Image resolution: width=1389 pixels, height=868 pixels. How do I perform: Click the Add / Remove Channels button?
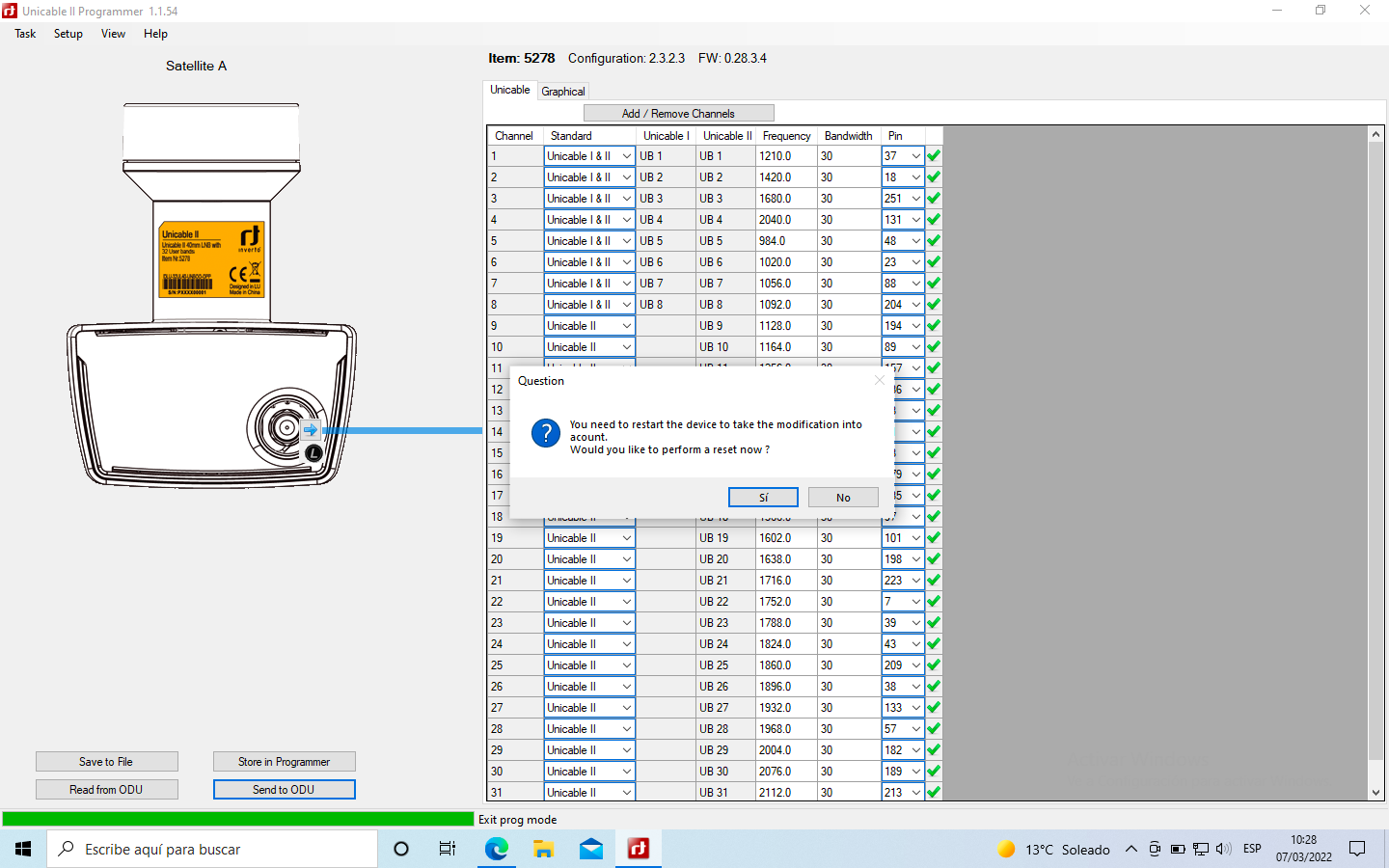click(678, 114)
